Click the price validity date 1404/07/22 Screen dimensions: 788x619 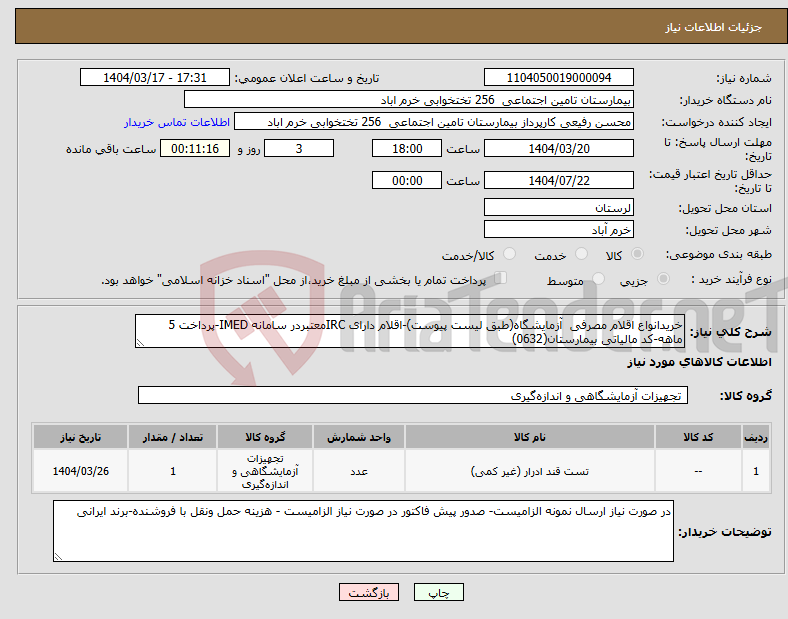558,180
